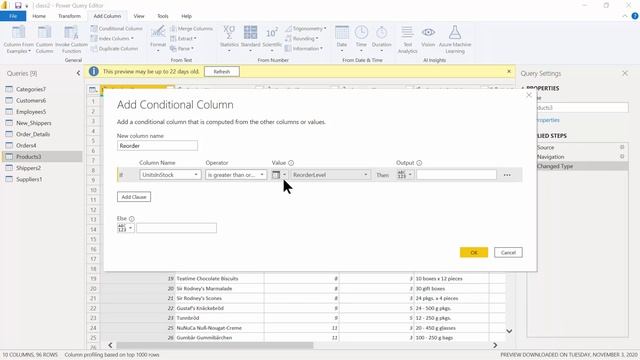640x360 pixels.
Task: Switch to the Transform tab
Action: (x=69, y=16)
